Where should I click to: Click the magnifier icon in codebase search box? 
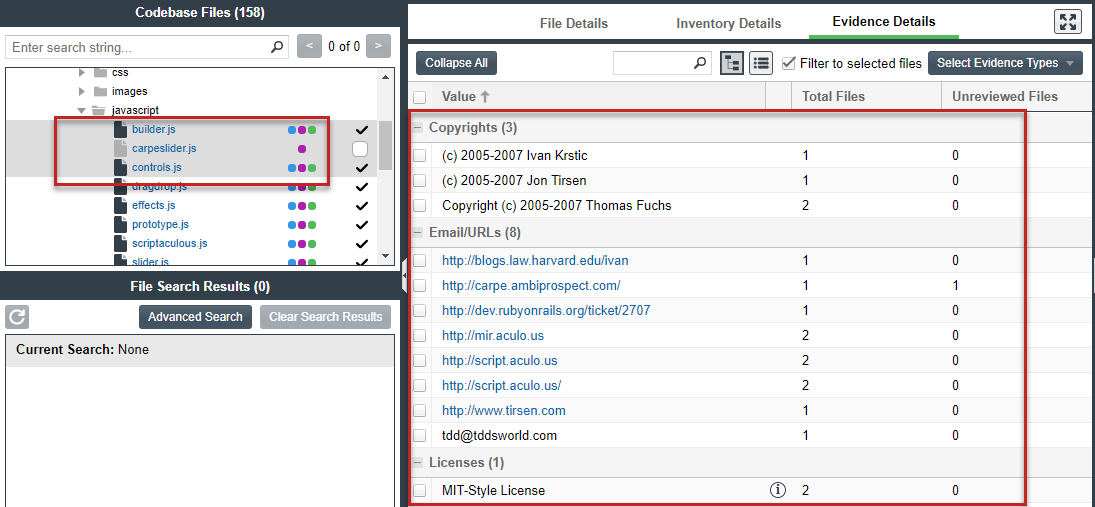coord(277,47)
